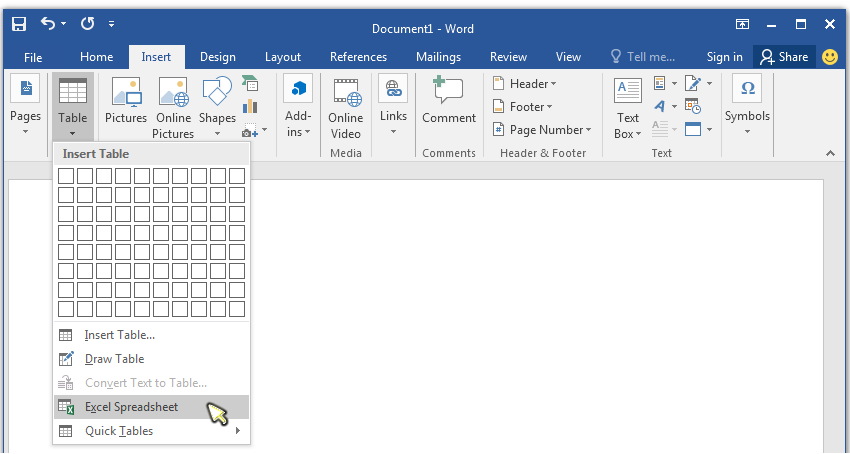This screenshot has height=454, width=850.
Task: Click the Object icon in Text group
Action: [x=693, y=129]
